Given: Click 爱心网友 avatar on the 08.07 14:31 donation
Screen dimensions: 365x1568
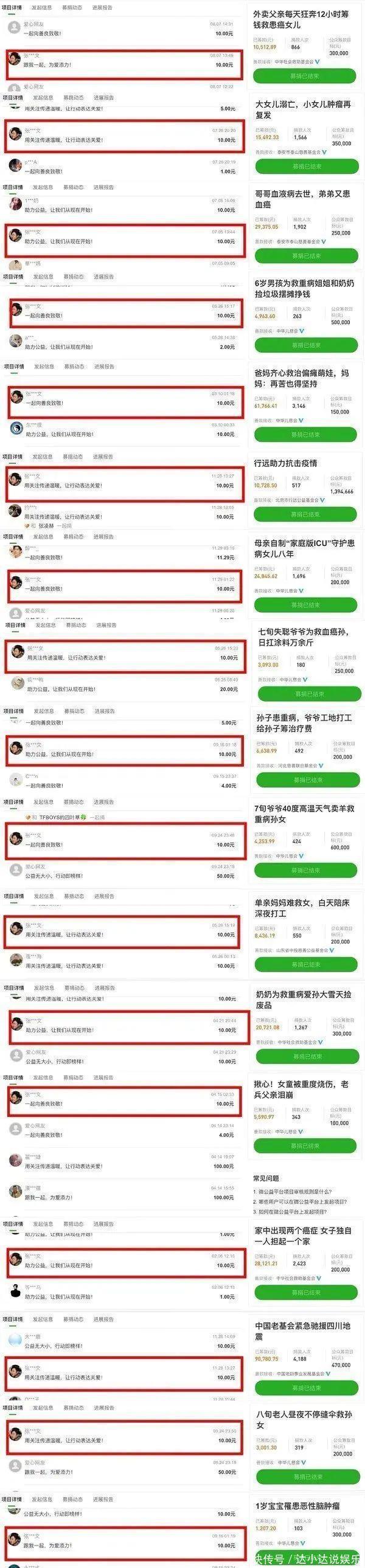Looking at the screenshot, I should tap(15, 28).
